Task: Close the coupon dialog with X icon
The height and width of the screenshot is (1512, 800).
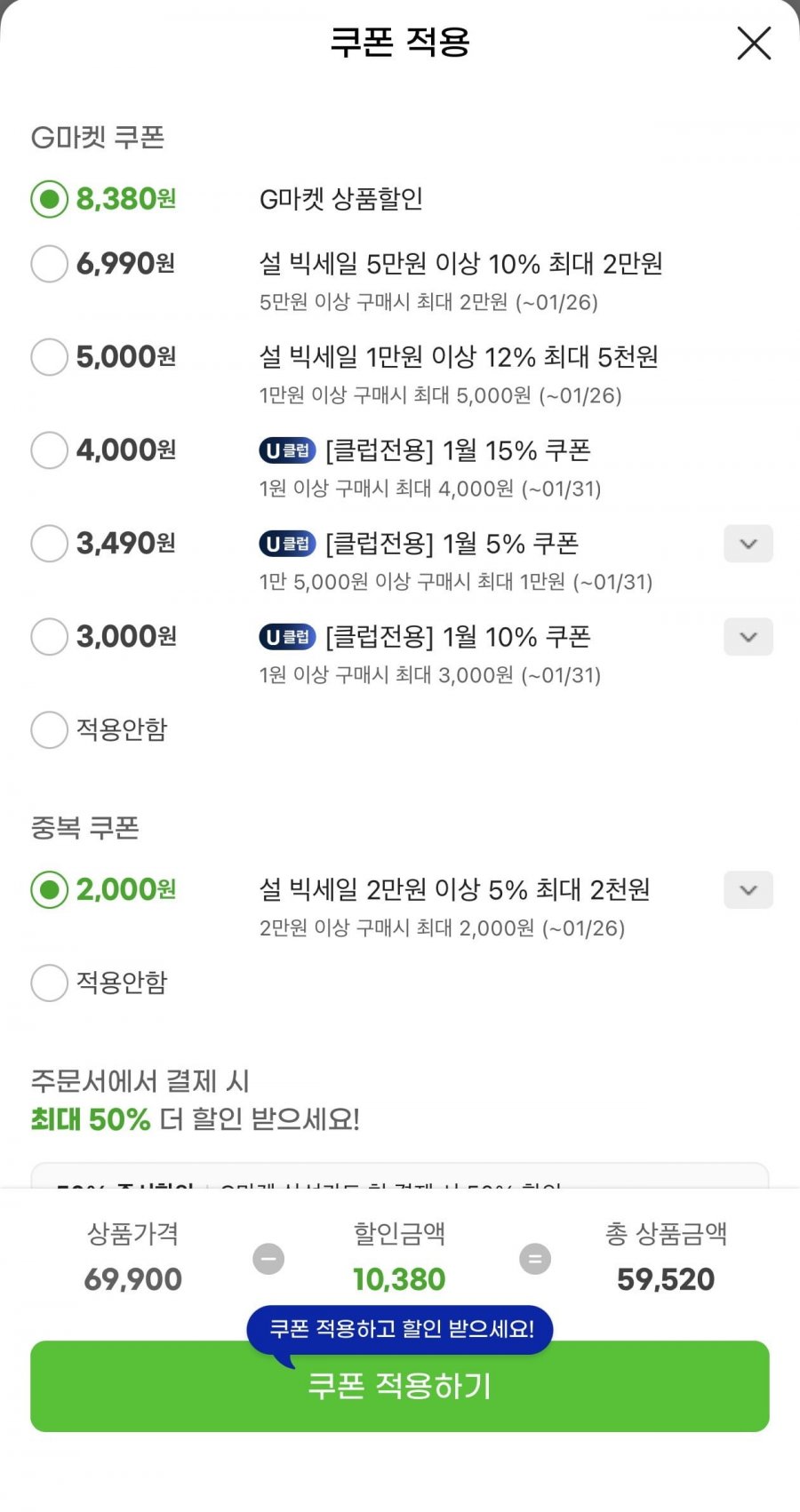Action: [x=754, y=43]
